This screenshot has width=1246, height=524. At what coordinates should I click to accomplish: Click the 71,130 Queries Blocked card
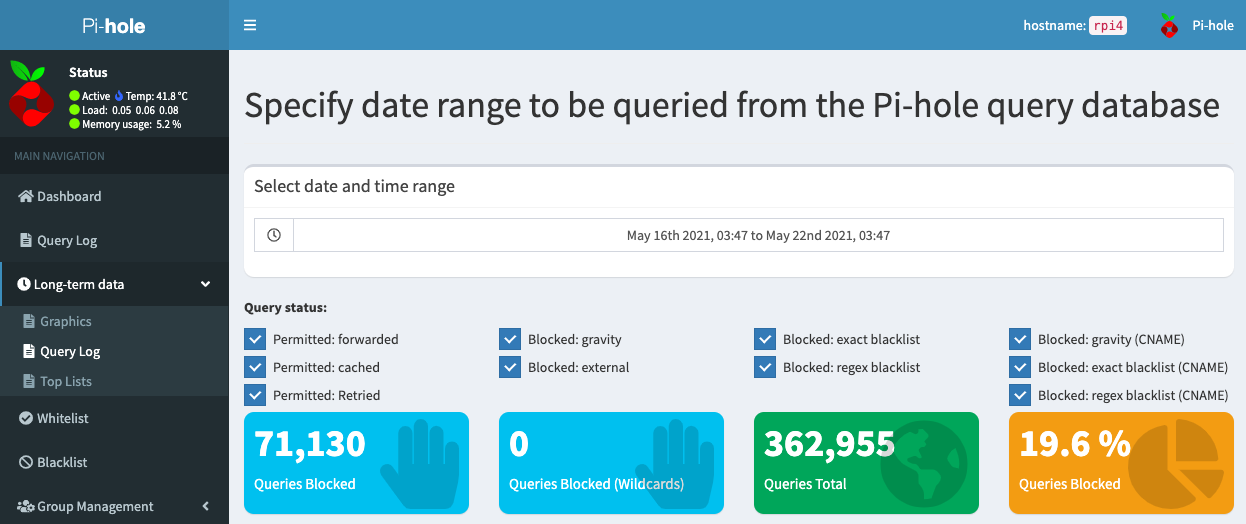[356, 463]
